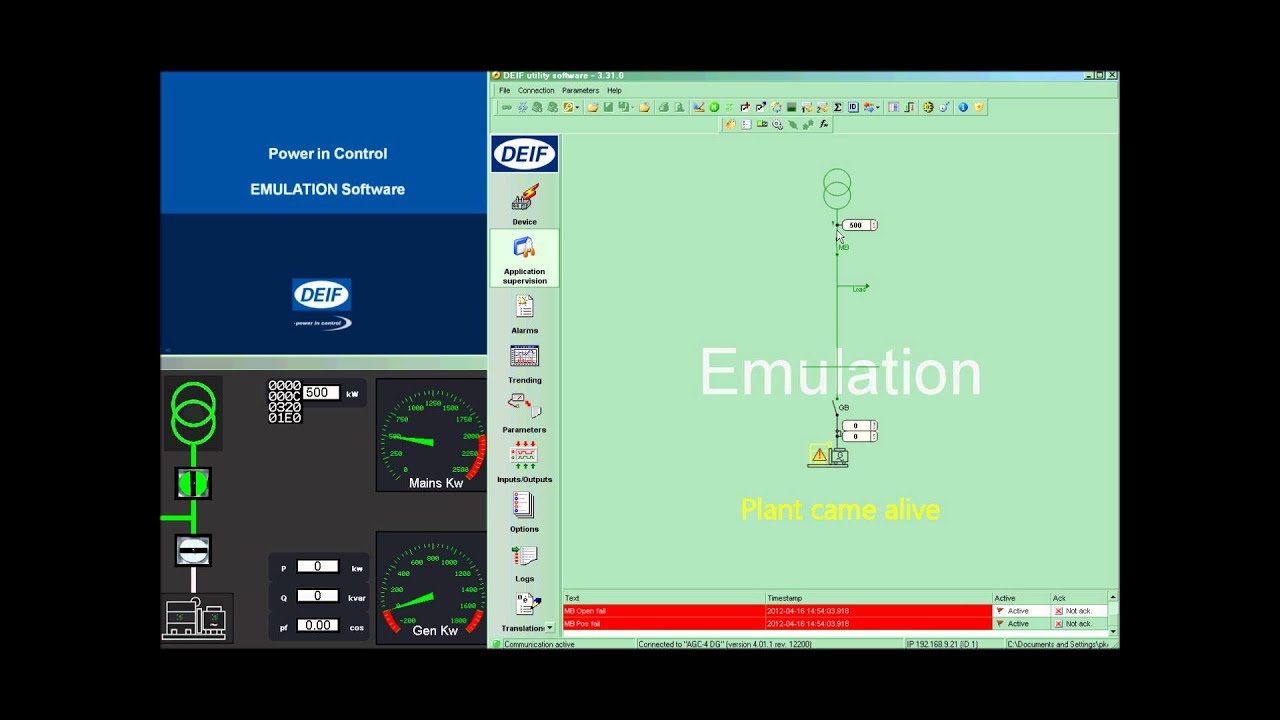Select Application supervision in sidebar
This screenshot has height=720, width=1280.
pyautogui.click(x=524, y=259)
